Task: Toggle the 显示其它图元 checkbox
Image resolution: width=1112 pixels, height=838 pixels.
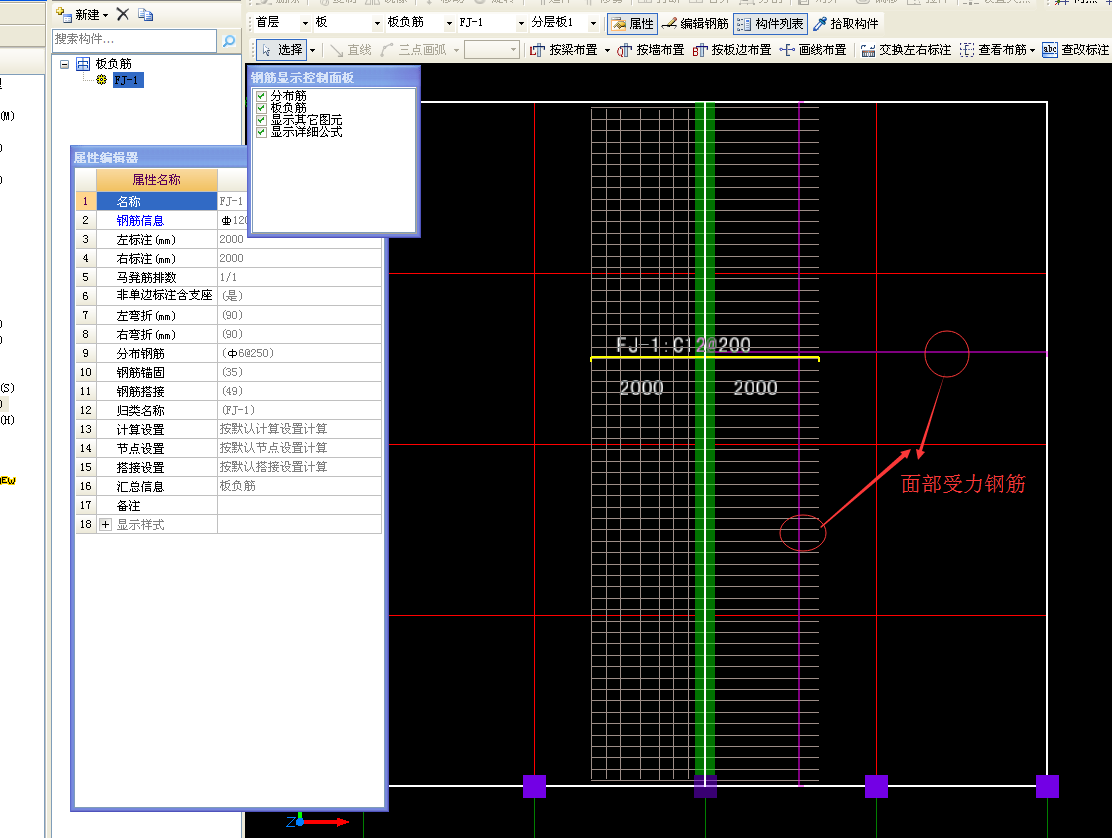Action: [x=261, y=120]
